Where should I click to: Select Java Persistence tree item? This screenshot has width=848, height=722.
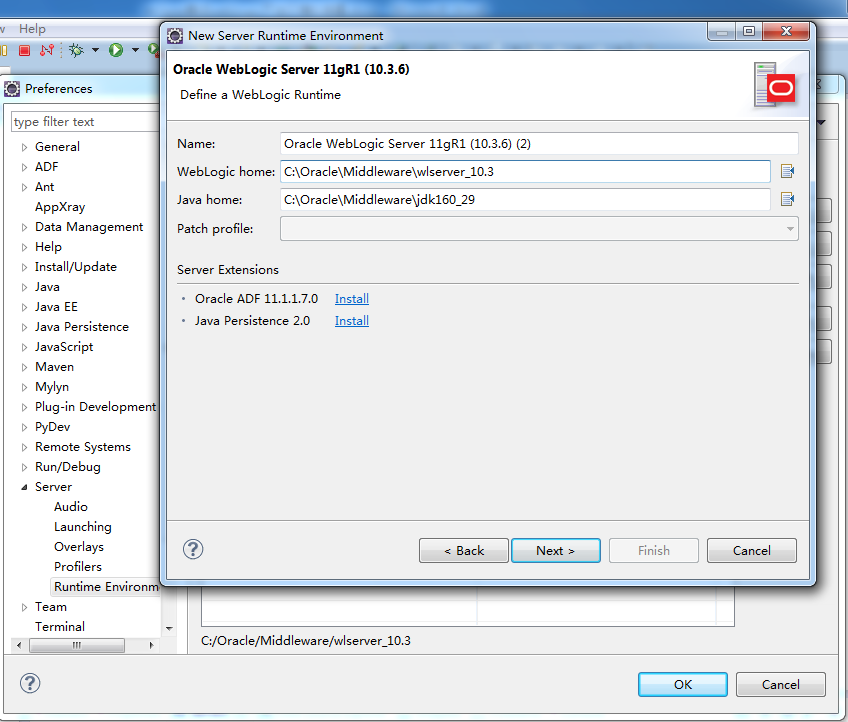click(x=82, y=327)
